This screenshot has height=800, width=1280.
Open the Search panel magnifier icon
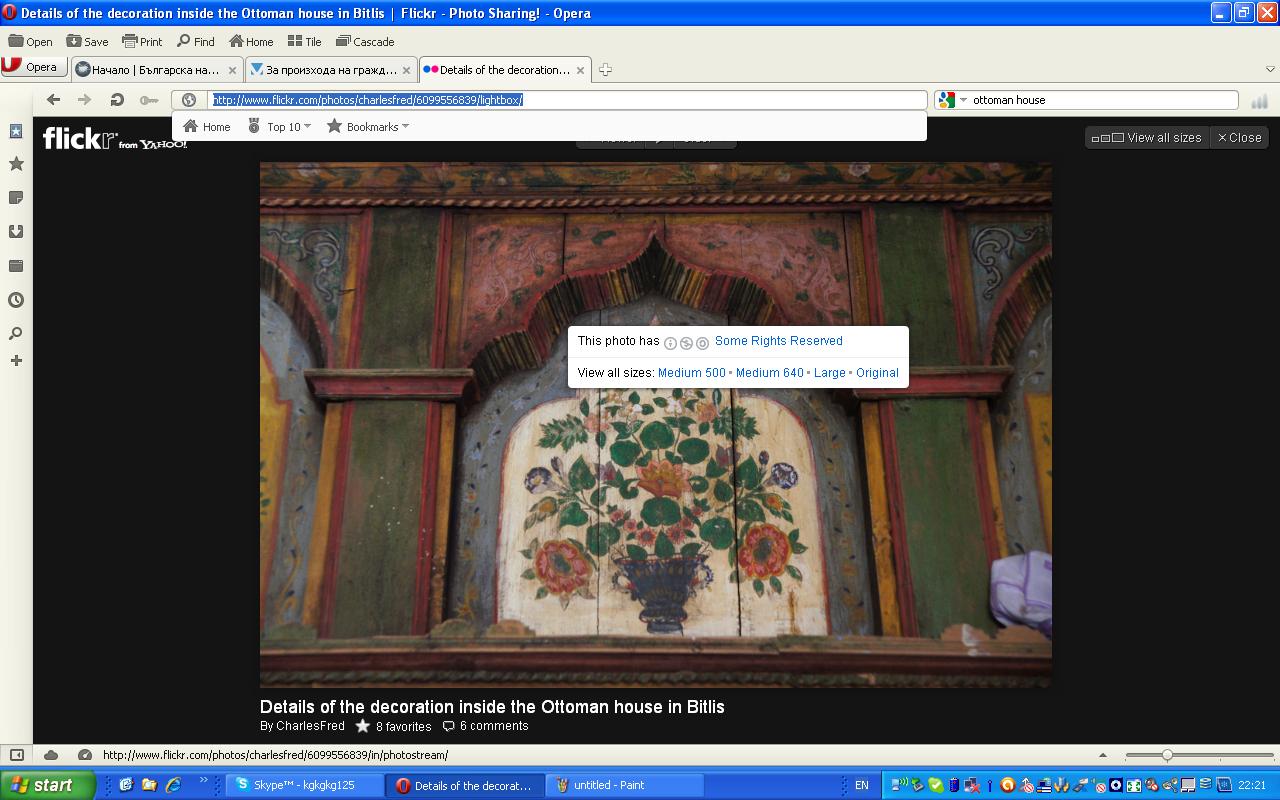point(16,333)
